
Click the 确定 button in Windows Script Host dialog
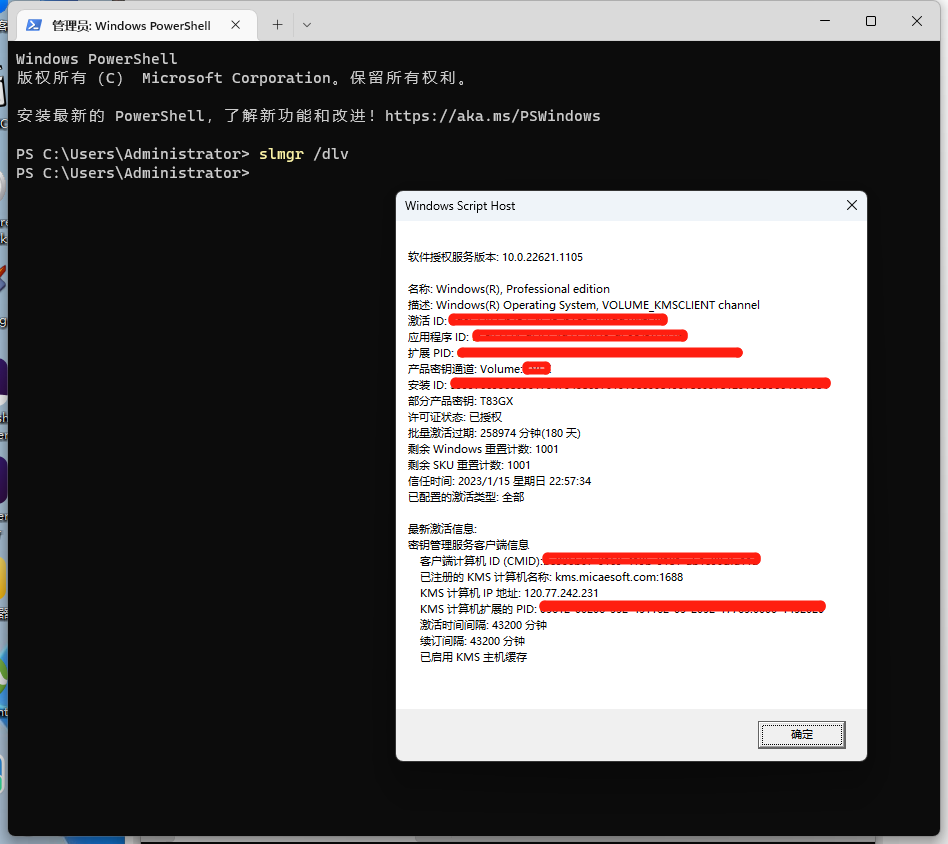click(x=801, y=735)
